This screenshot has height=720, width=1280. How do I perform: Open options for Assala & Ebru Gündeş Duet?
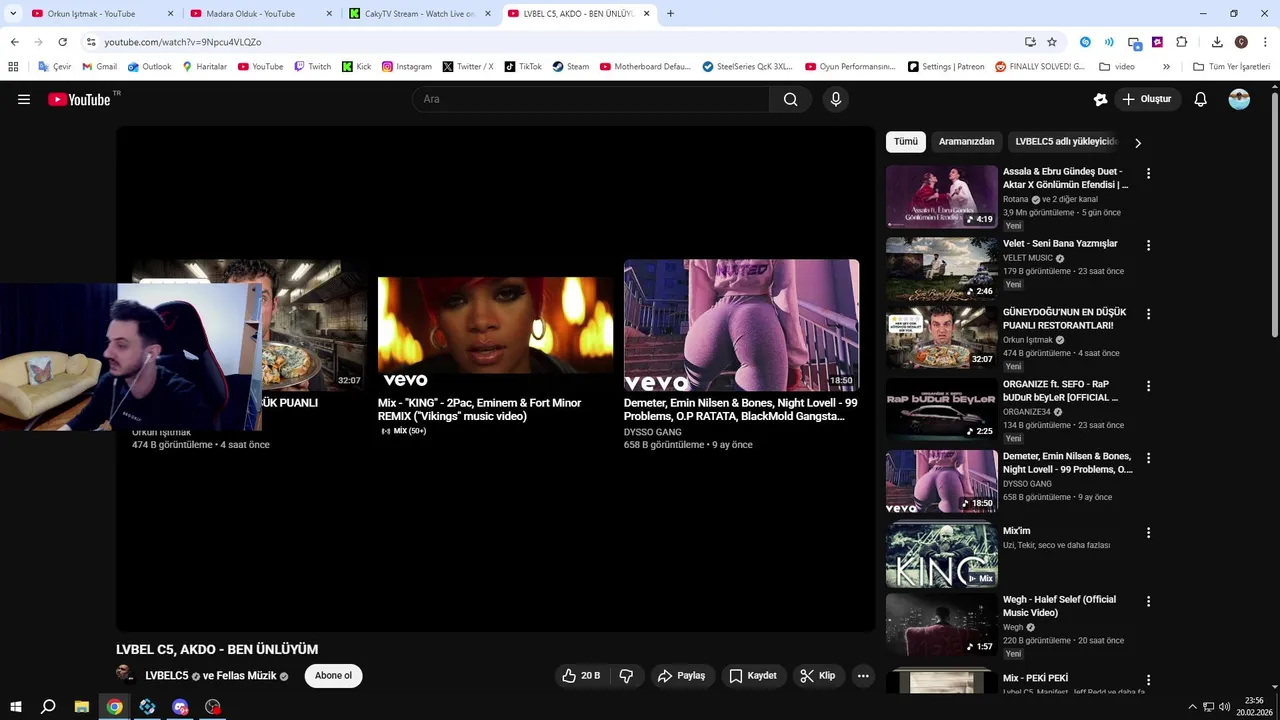pyautogui.click(x=1148, y=173)
